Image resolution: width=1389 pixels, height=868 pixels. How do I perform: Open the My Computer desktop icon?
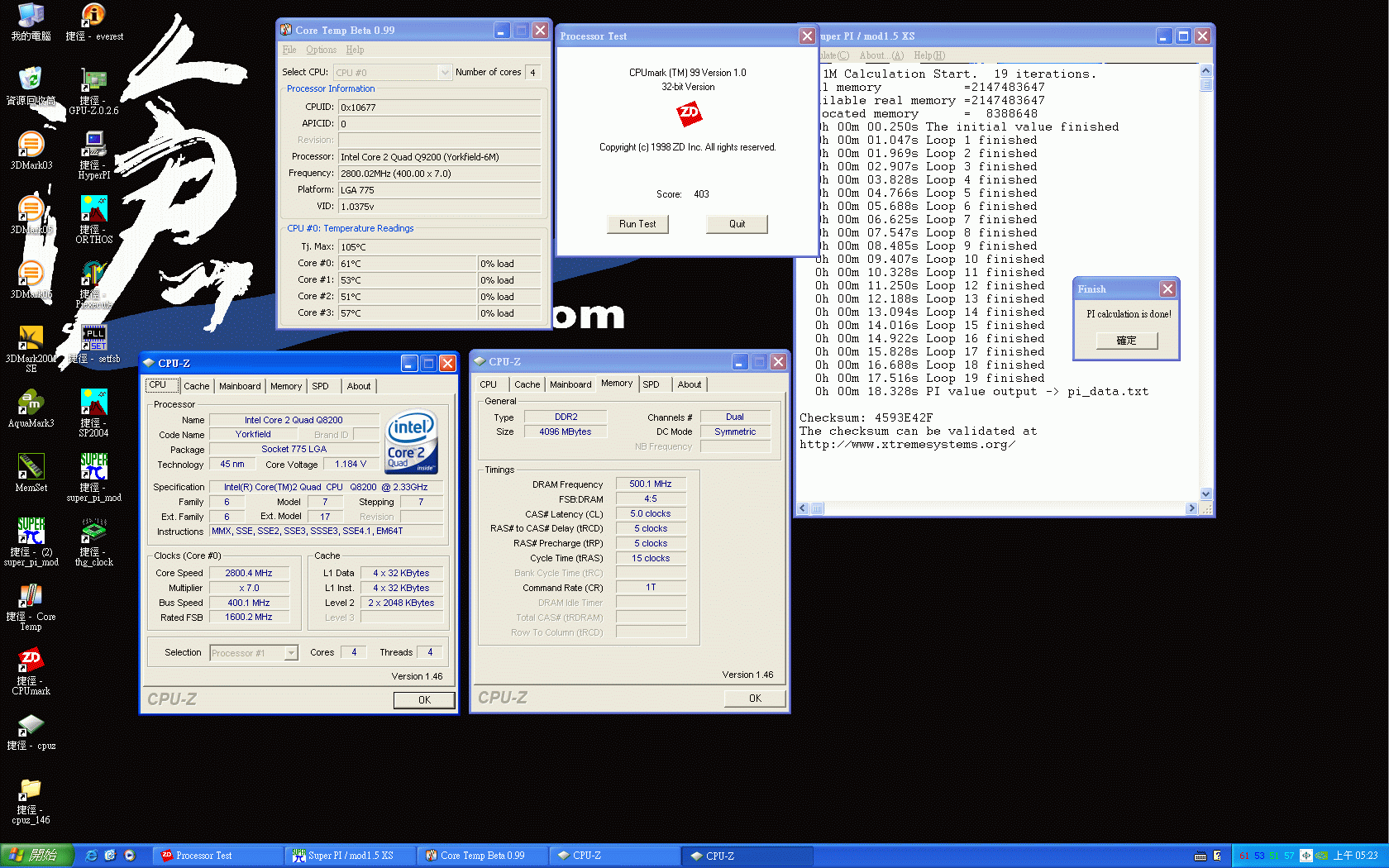pos(31,22)
